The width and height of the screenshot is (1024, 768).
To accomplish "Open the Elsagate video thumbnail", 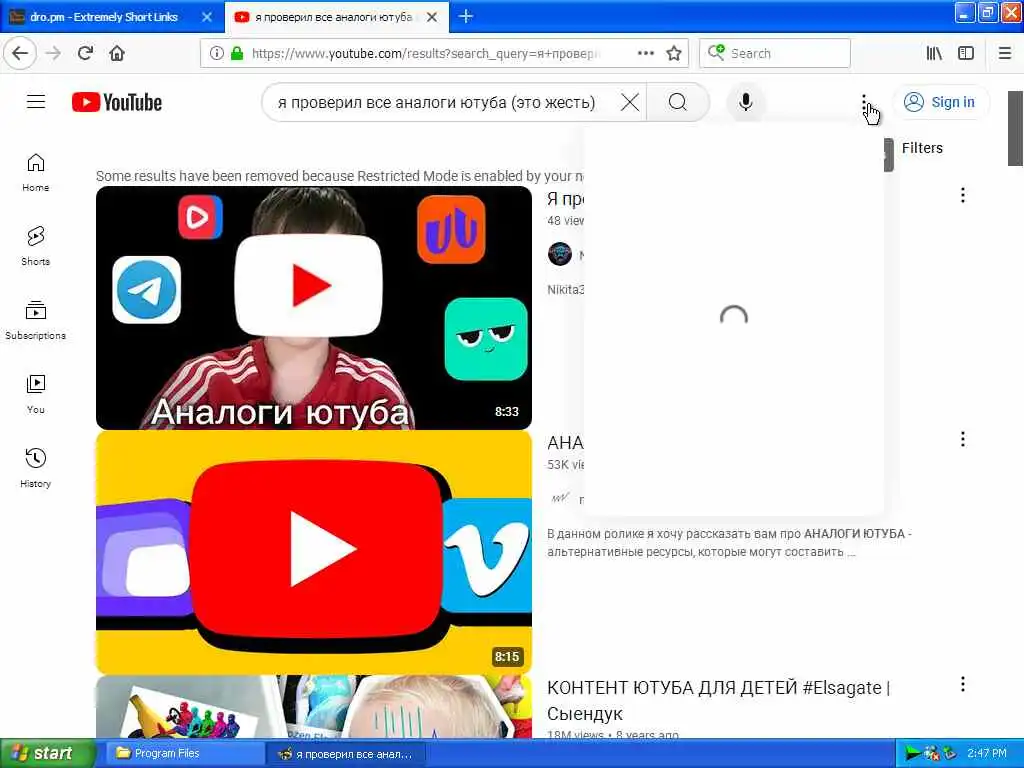I will (313, 707).
